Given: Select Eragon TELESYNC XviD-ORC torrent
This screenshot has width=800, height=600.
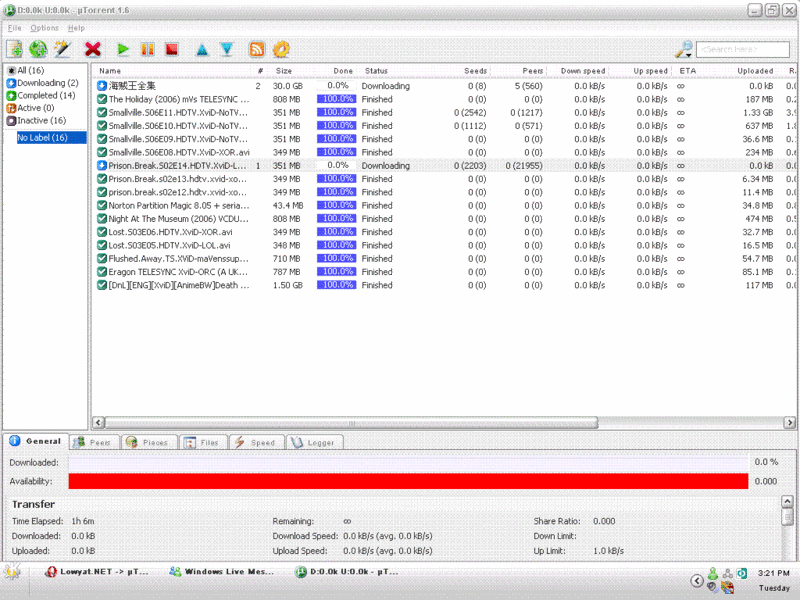Looking at the screenshot, I should tap(444, 272).
